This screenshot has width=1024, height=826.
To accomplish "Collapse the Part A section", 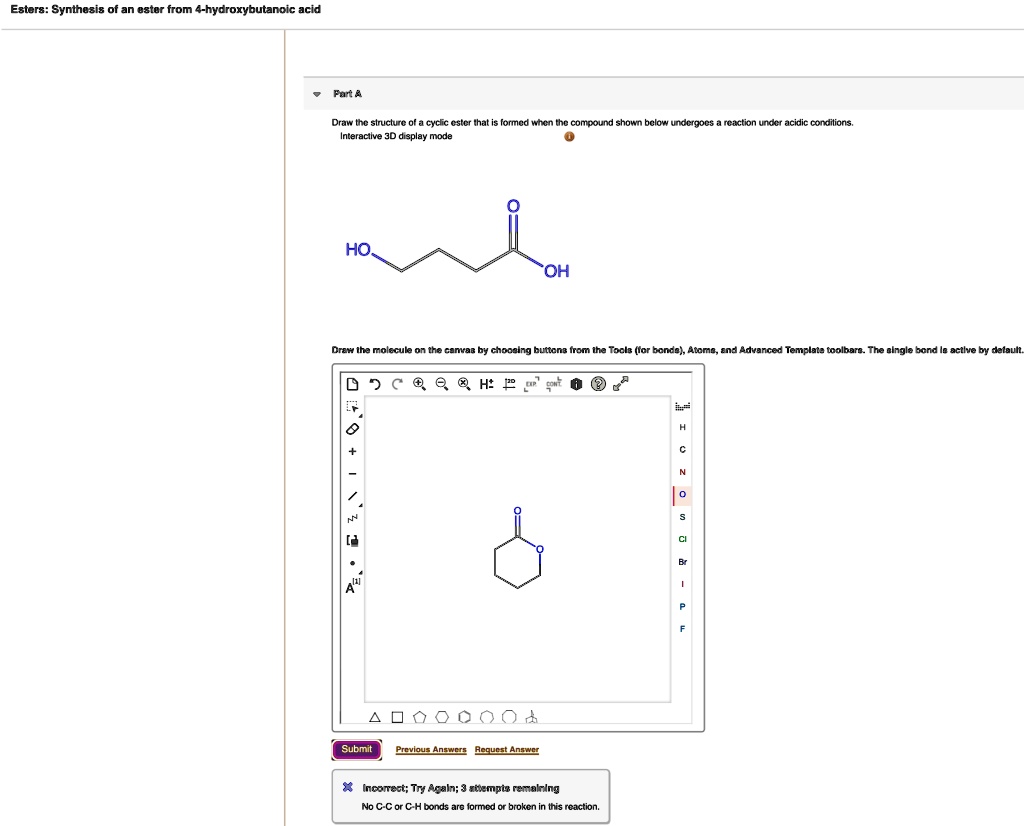I will (317, 94).
